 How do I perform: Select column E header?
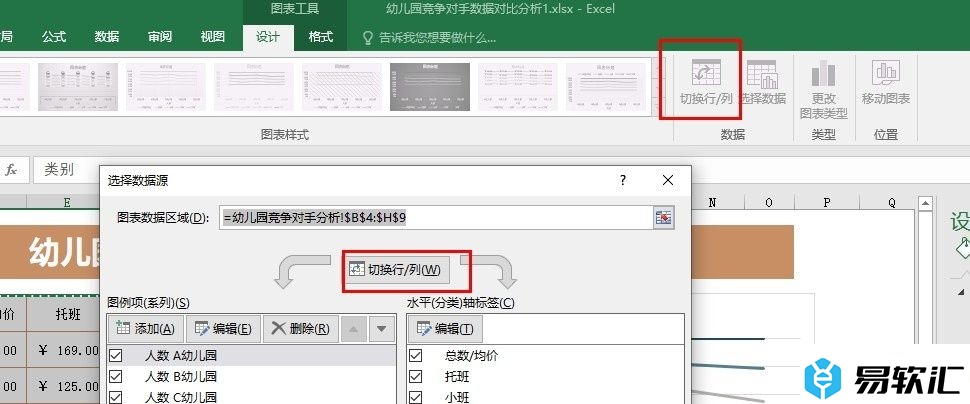(x=66, y=202)
